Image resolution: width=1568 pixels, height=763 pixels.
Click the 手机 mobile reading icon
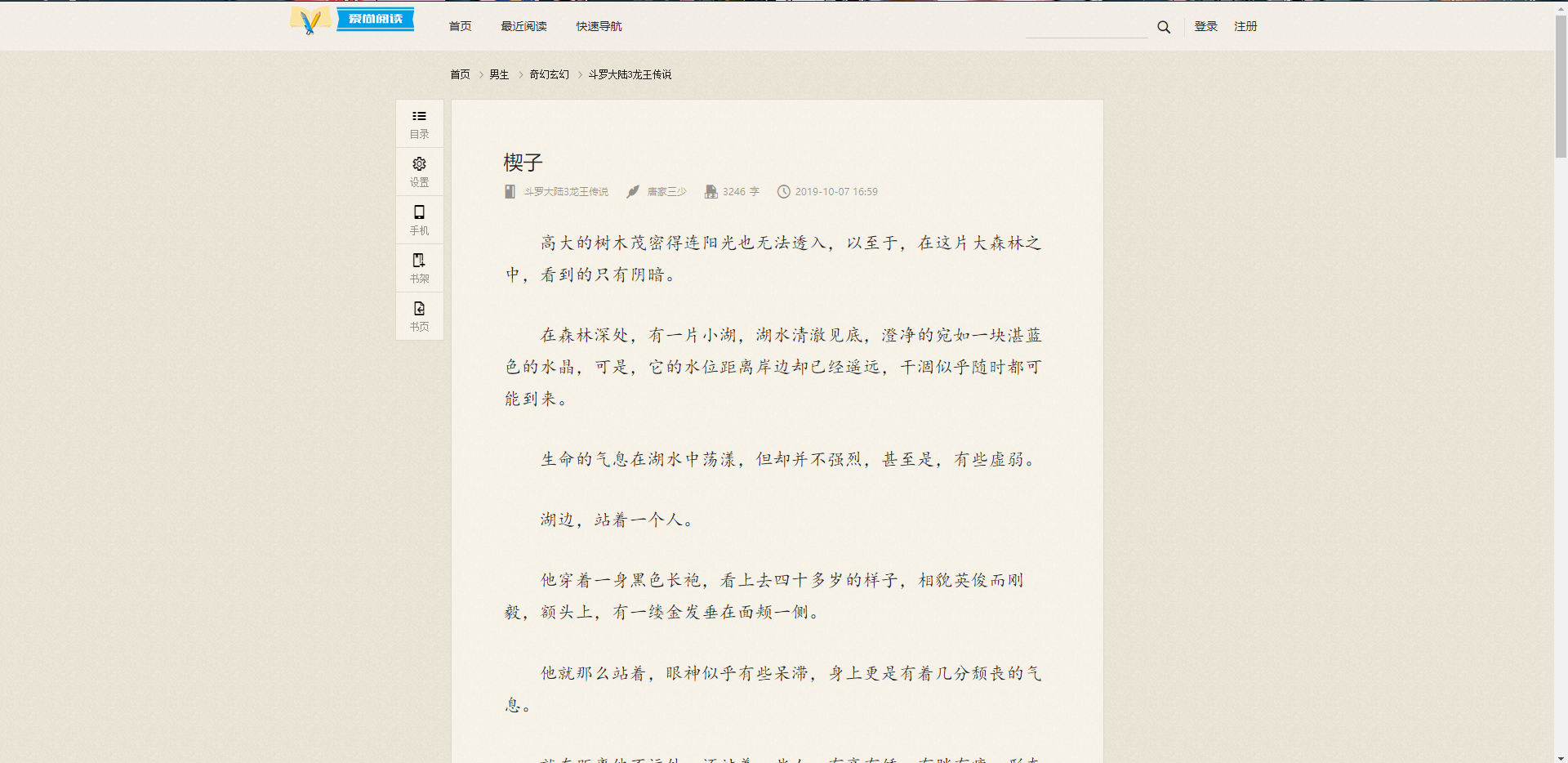[x=419, y=220]
